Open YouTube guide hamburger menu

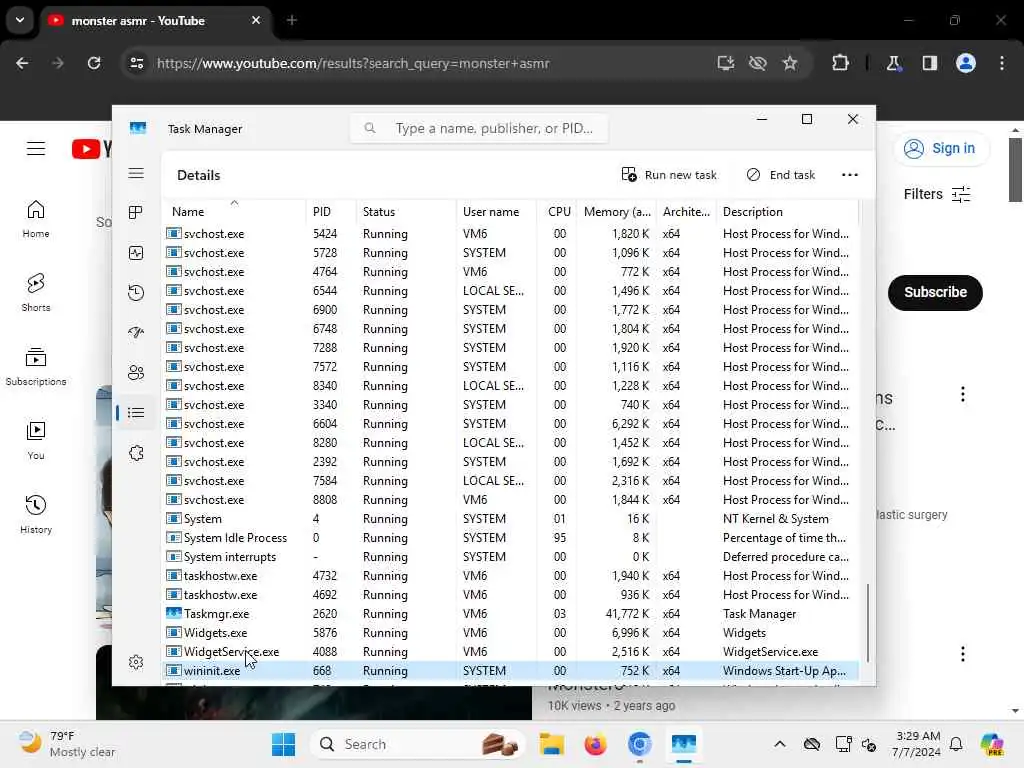36,149
